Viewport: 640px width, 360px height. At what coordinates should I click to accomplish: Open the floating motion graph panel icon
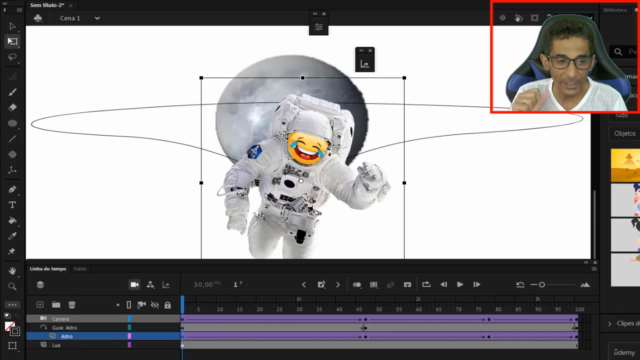364,64
